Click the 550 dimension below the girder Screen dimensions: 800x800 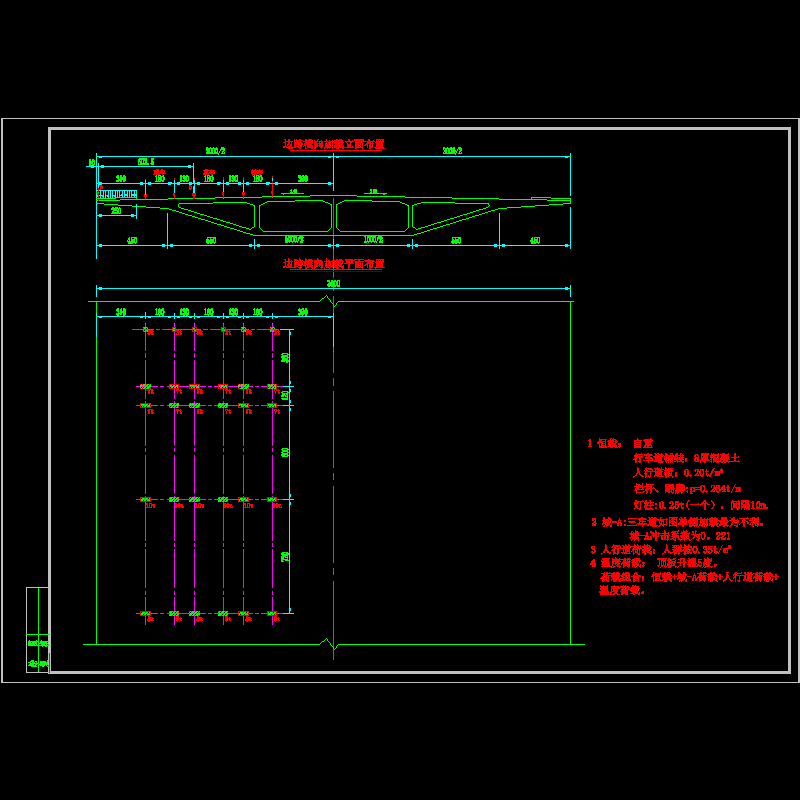pos(456,240)
